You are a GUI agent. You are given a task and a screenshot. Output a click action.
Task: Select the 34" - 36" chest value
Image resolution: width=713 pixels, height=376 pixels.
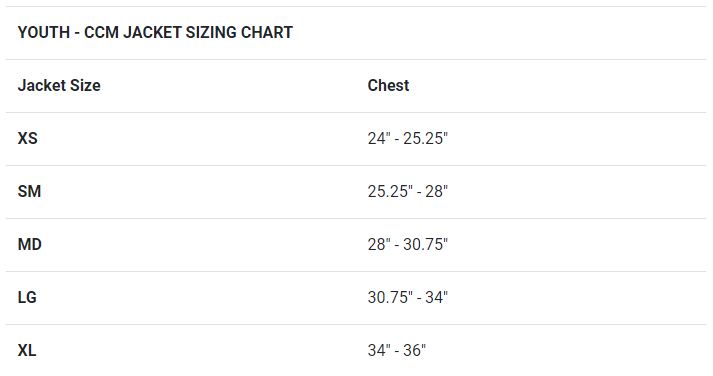click(397, 351)
